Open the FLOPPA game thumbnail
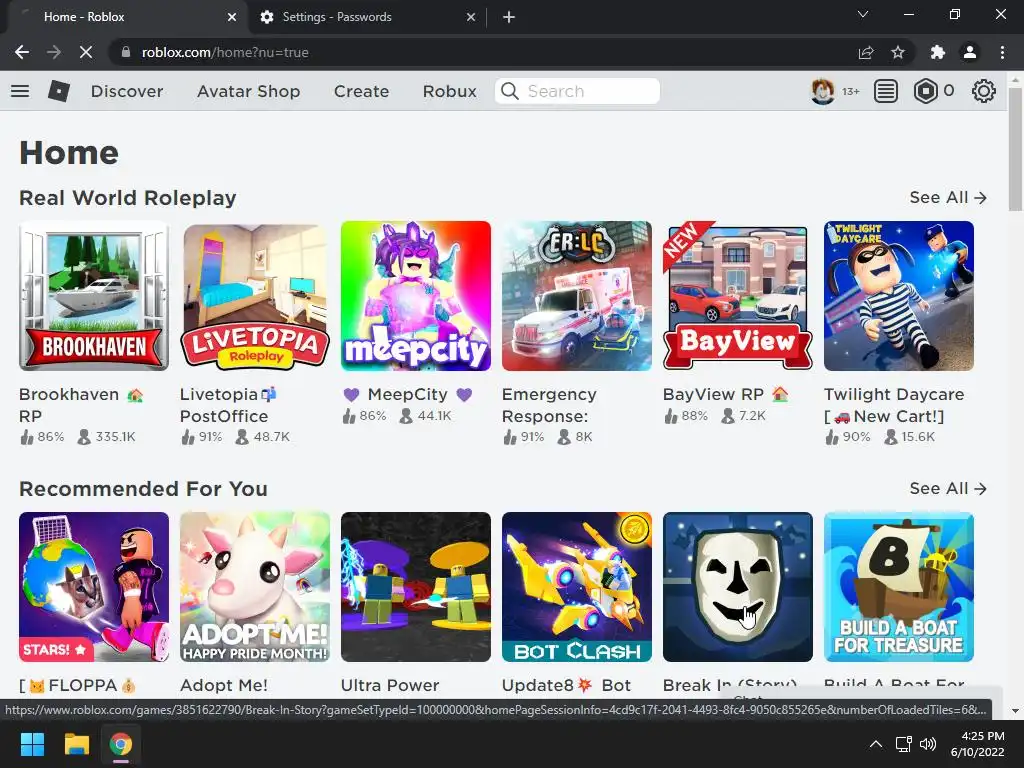Image resolution: width=1024 pixels, height=768 pixels. point(94,587)
